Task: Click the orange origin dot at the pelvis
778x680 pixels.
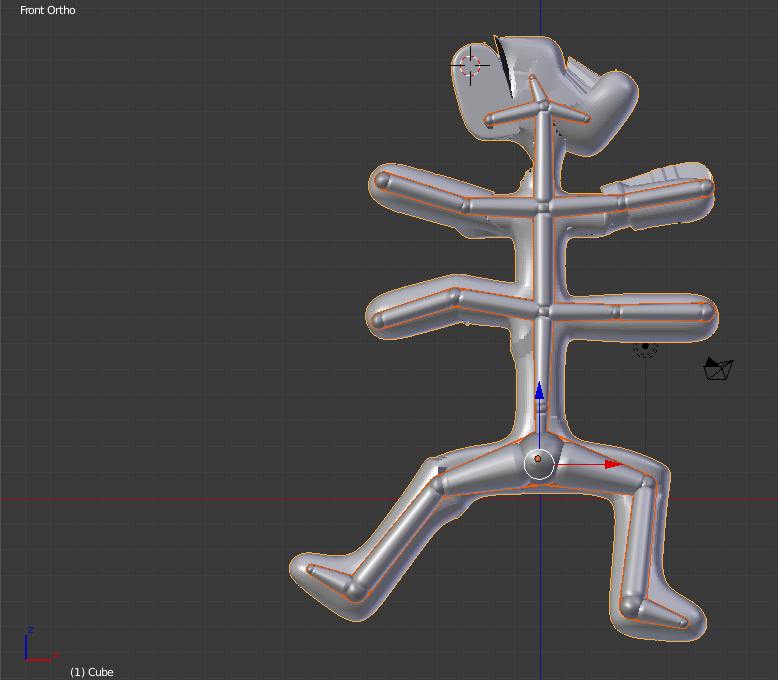Action: 538,459
